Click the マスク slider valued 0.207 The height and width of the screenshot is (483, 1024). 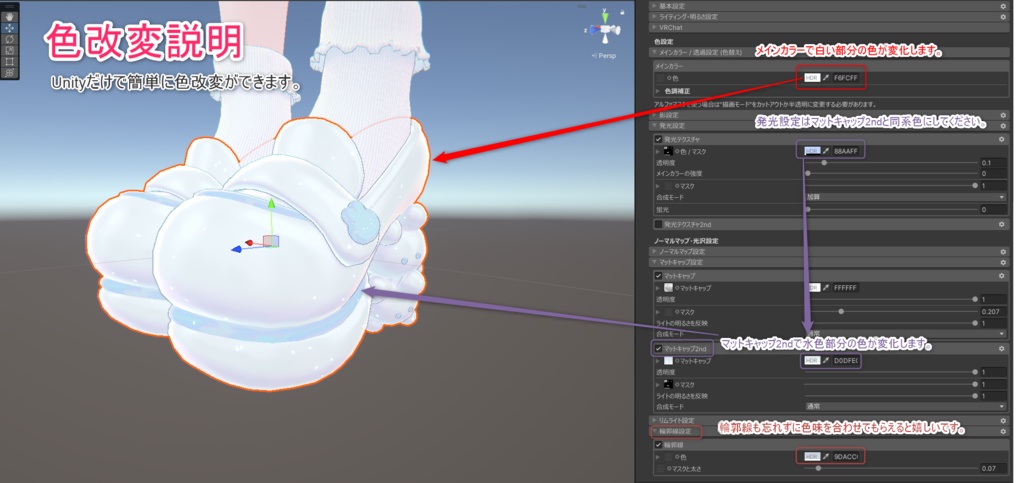[x=891, y=311]
